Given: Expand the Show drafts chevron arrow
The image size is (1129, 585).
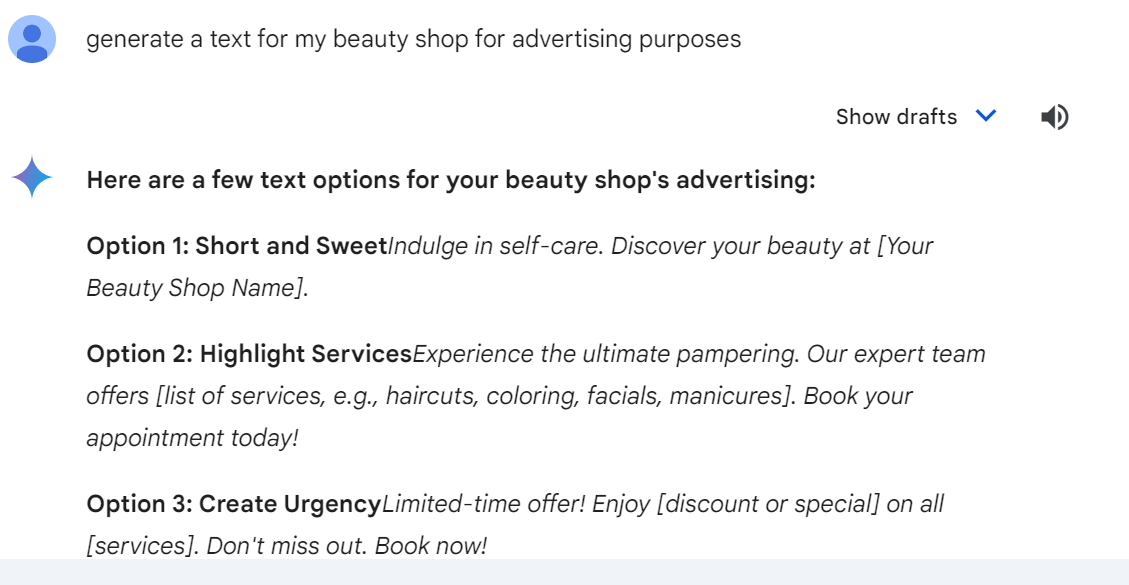Looking at the screenshot, I should click(x=986, y=116).
